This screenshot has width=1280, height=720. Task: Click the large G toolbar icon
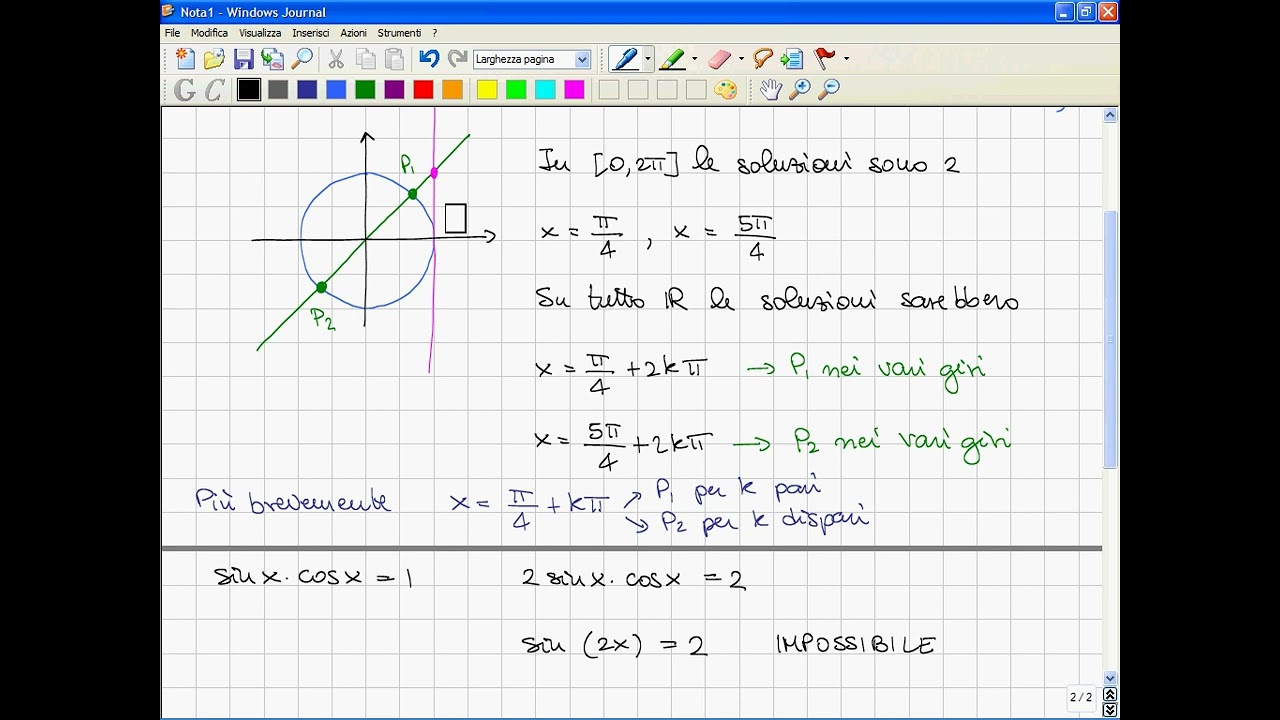185,90
